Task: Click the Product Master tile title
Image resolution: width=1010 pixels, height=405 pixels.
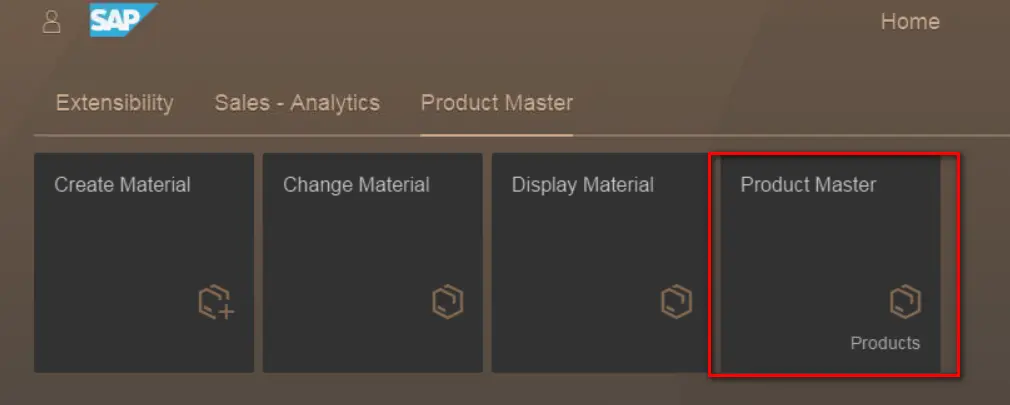Action: pos(808,185)
